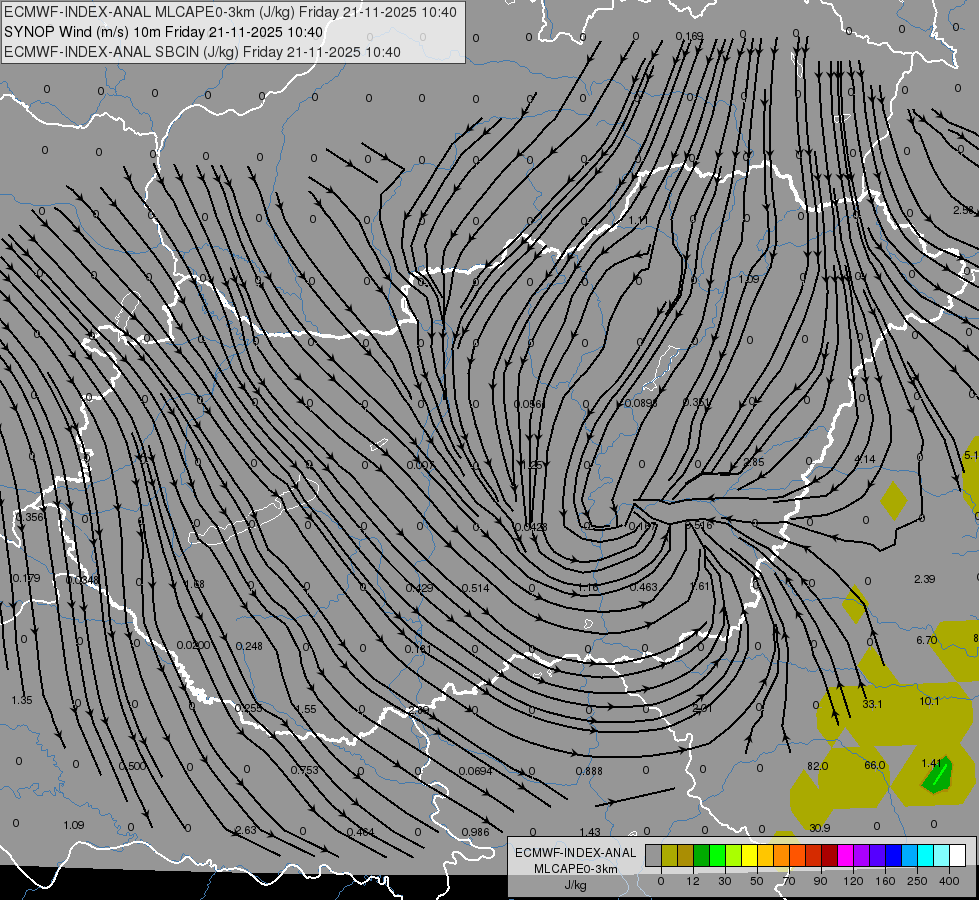The width and height of the screenshot is (979, 900).
Task: Click the map value 0.179
Action: click(26, 578)
